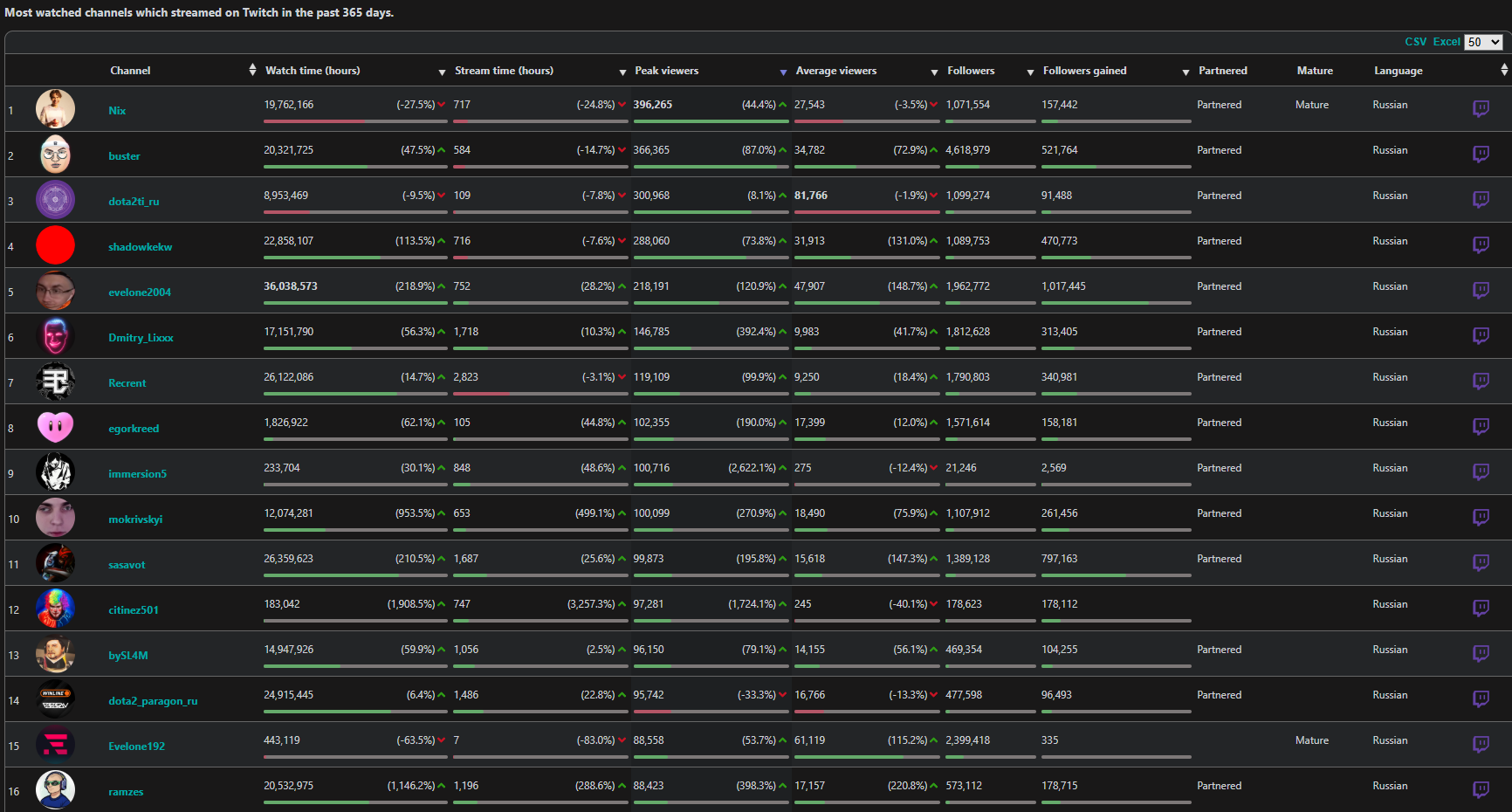Download the table using the Excel link
1512x812 pixels.
point(1447,42)
